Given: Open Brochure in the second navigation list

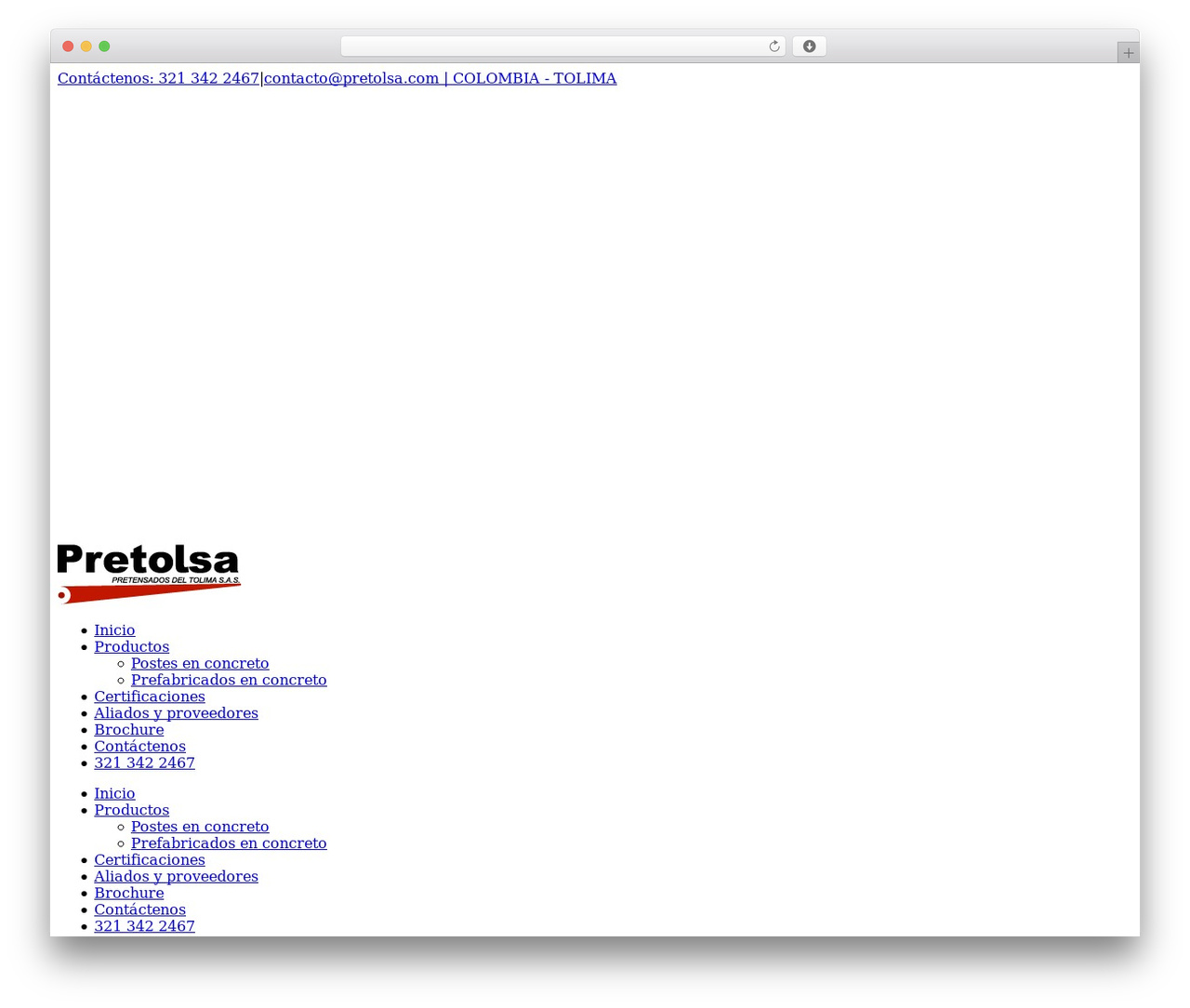Looking at the screenshot, I should coord(129,894).
